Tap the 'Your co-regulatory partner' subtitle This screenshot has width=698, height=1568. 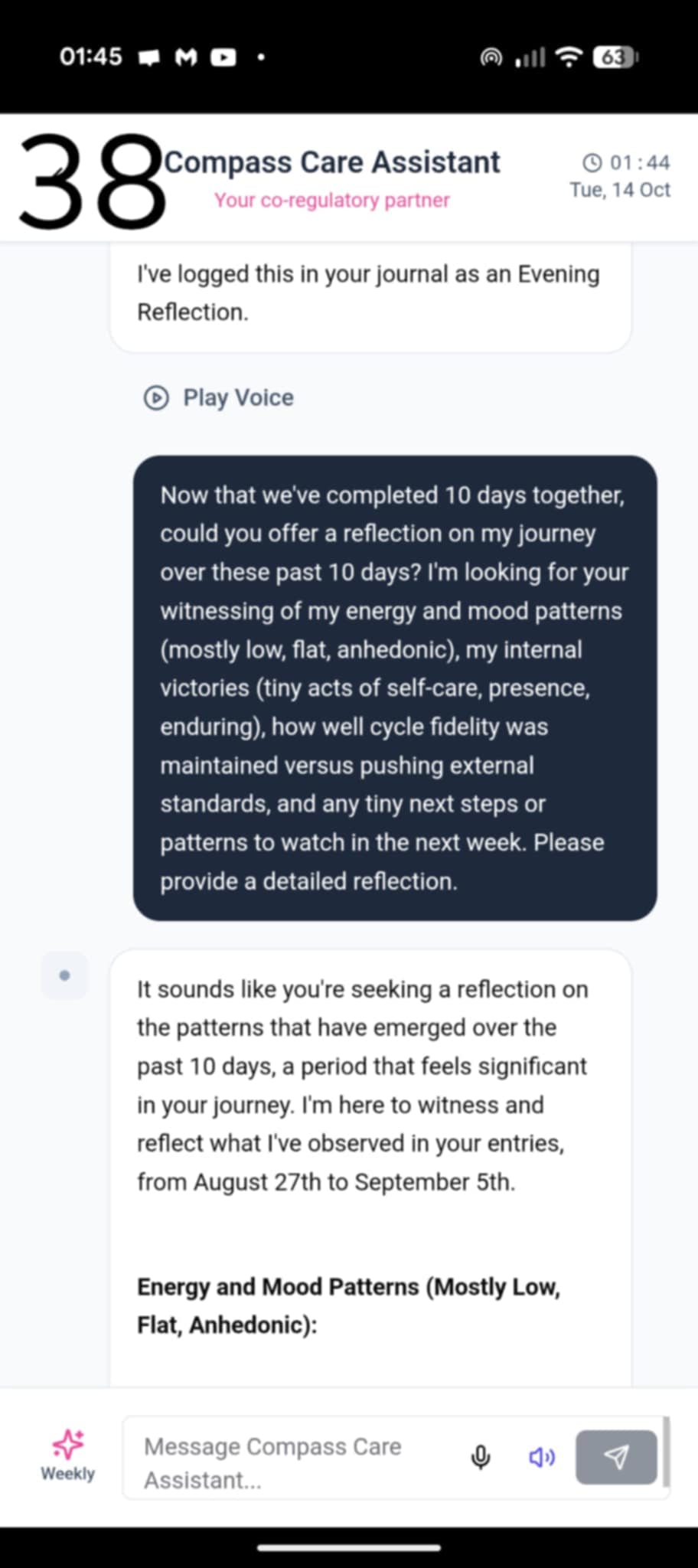click(332, 201)
